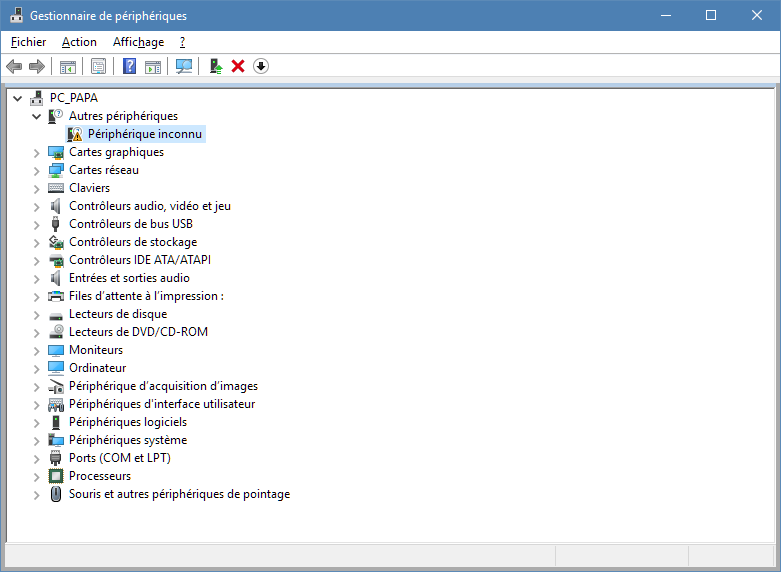The width and height of the screenshot is (781, 572).
Task: Select the Contrôleurs de stockage label
Action: click(x=133, y=242)
